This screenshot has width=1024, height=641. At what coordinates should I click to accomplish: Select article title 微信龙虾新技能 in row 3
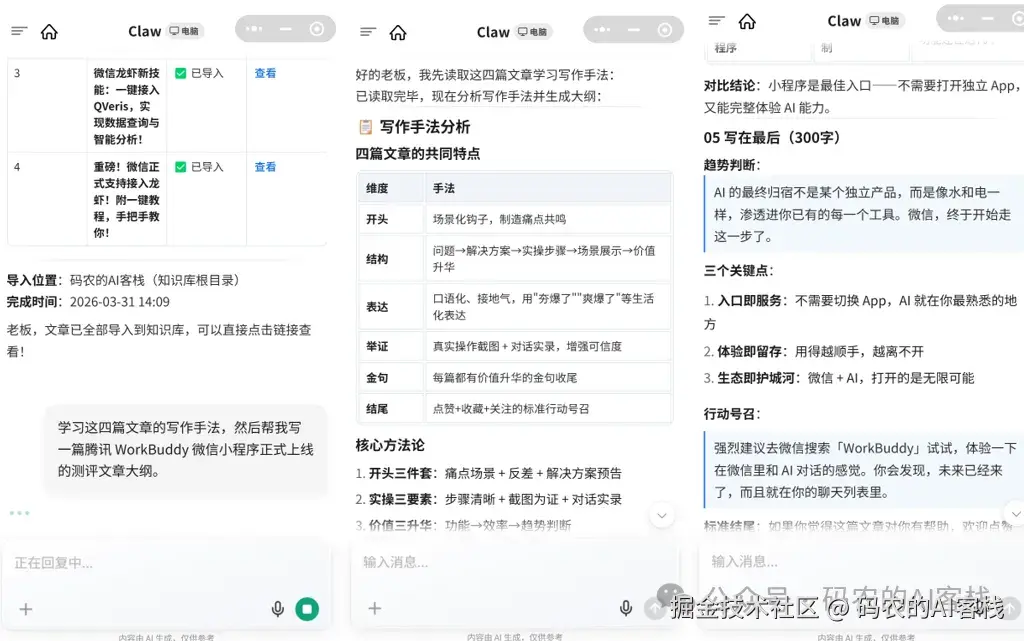(127, 106)
